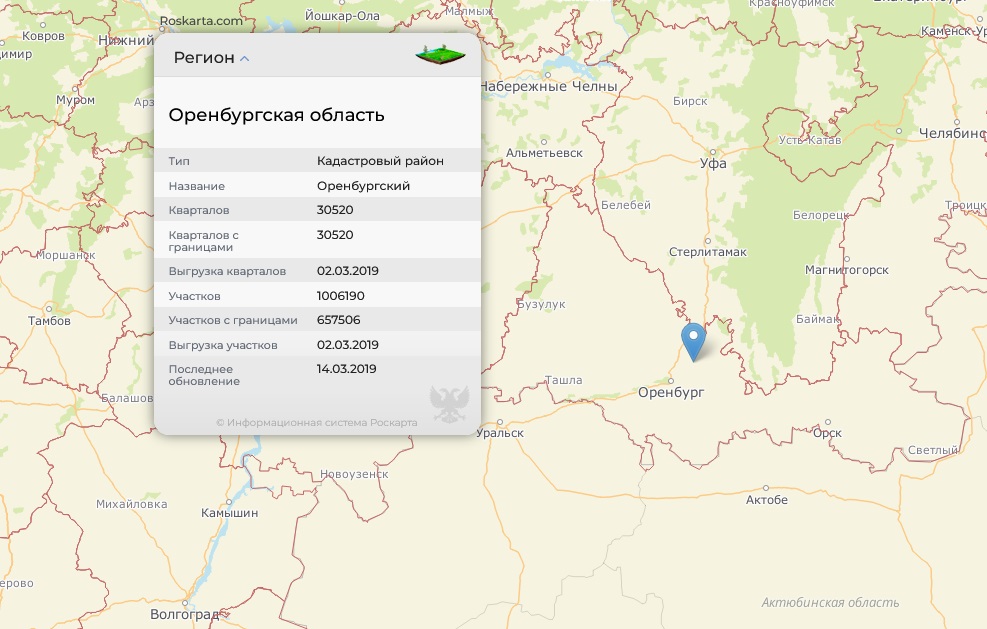Click Оренбург city label on map
Screen dimensions: 987x629
click(x=671, y=393)
